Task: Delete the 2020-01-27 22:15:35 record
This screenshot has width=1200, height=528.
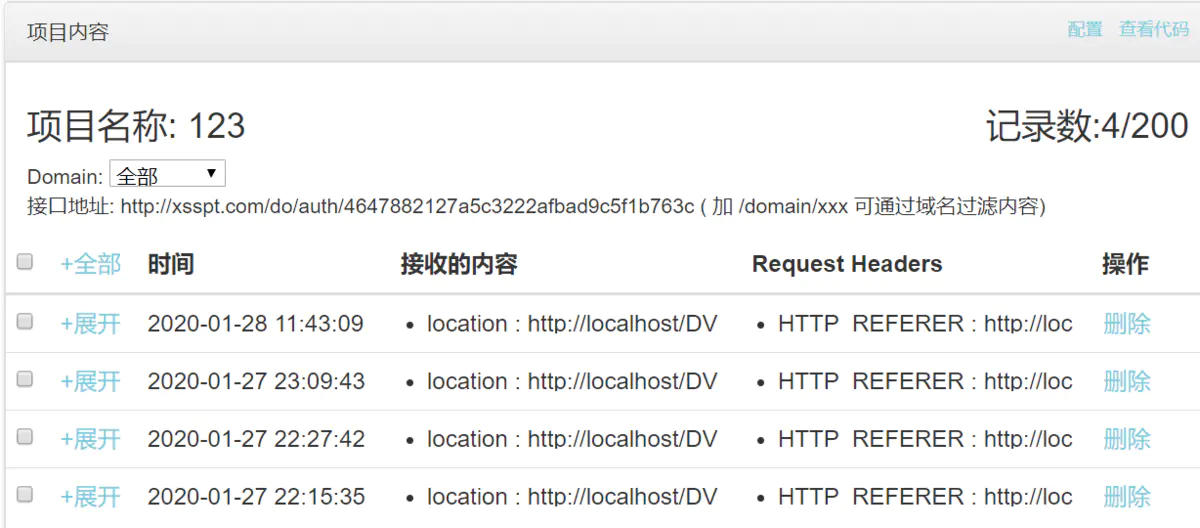Action: click(1126, 497)
